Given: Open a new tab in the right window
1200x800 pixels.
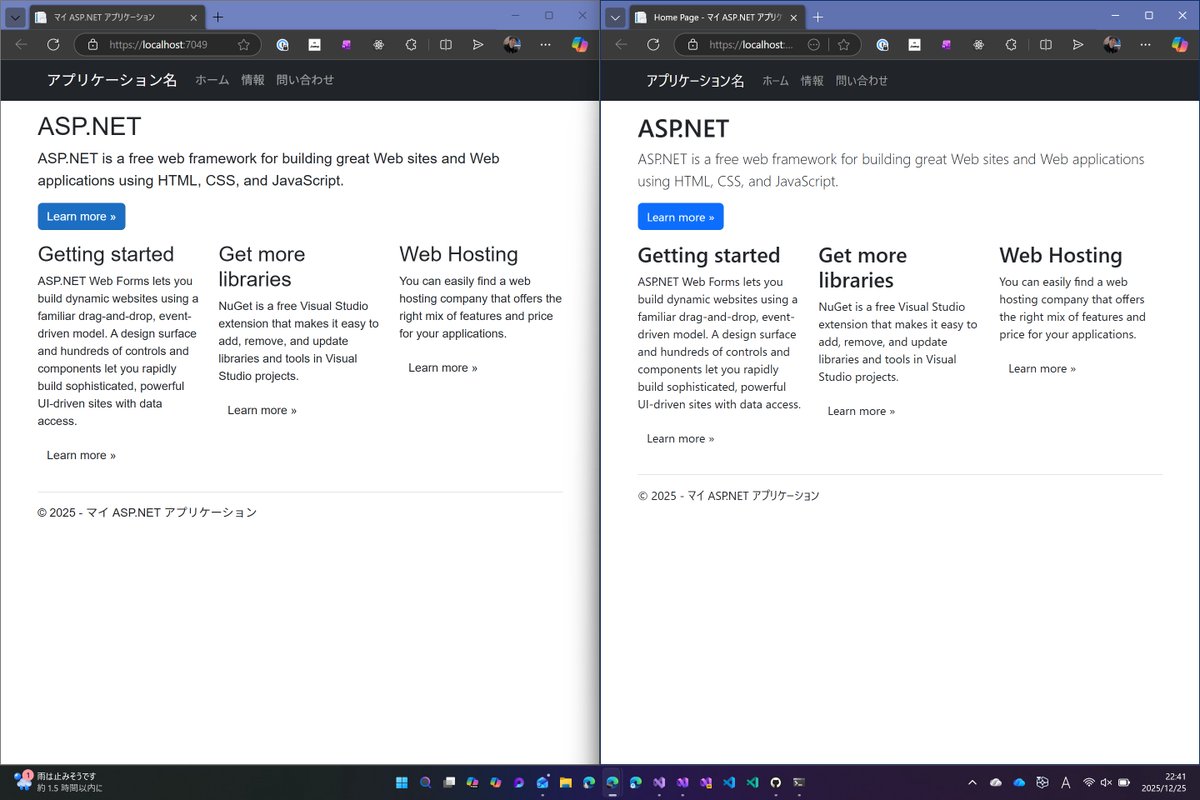Looking at the screenshot, I should click(x=818, y=17).
